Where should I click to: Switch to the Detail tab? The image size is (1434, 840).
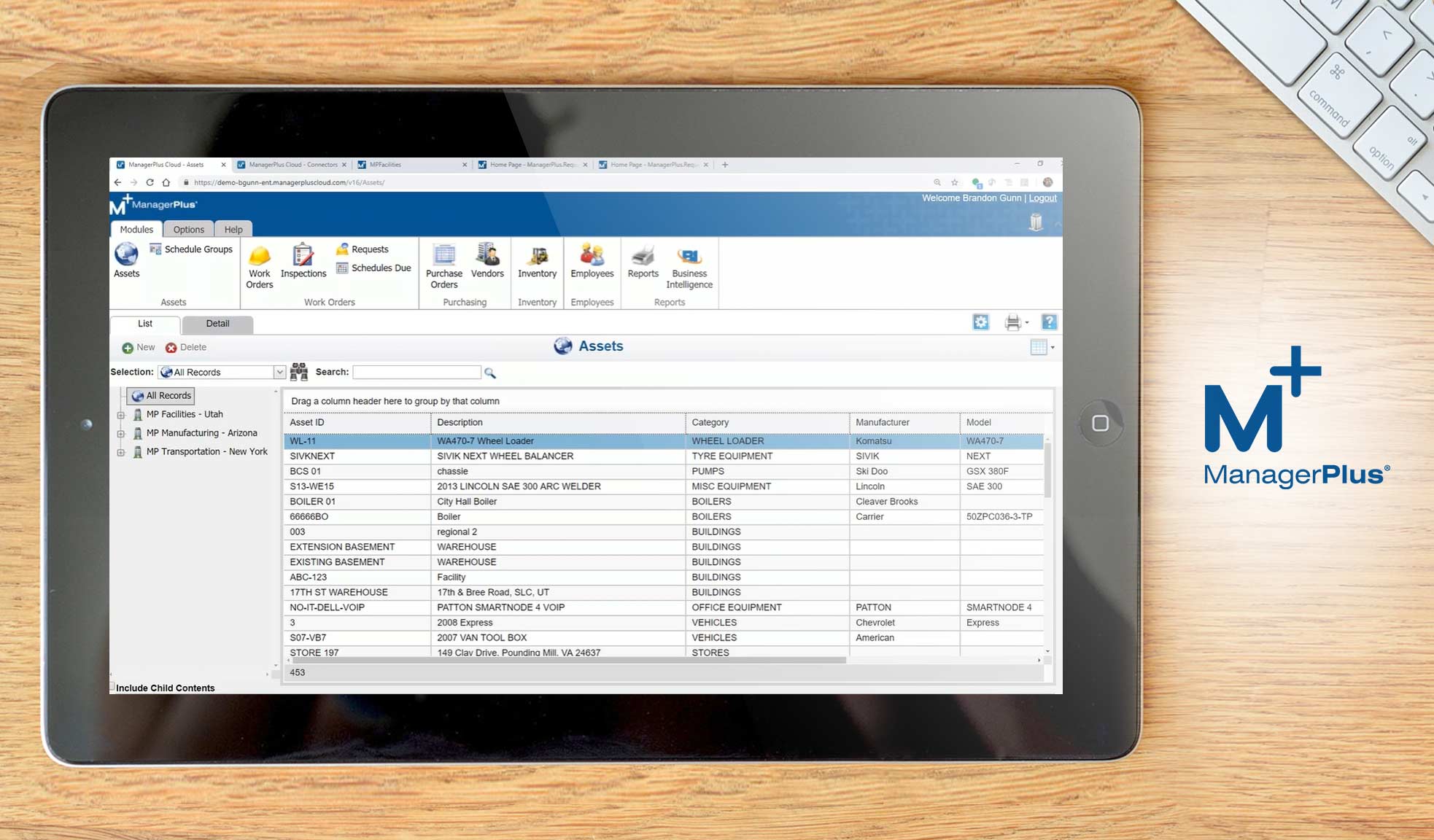coord(217,324)
